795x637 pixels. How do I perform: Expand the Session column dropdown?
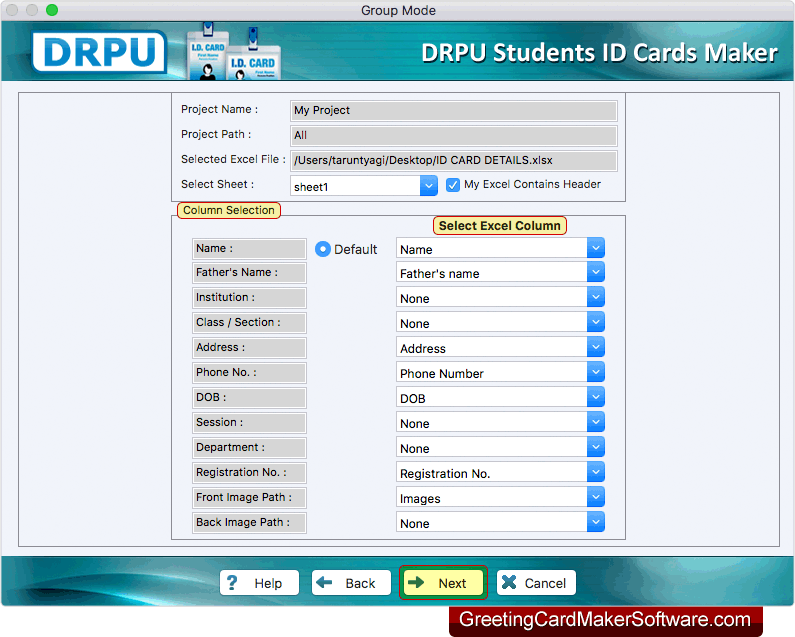click(596, 422)
